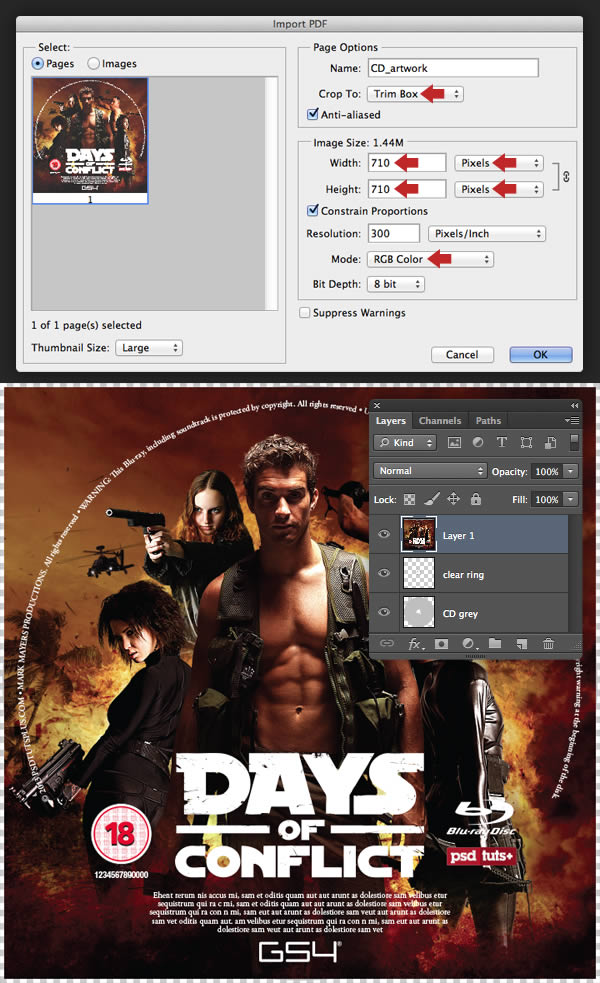Screen dimensions: 600x983
Task: Click the lock all padlock icon
Action: 476,499
